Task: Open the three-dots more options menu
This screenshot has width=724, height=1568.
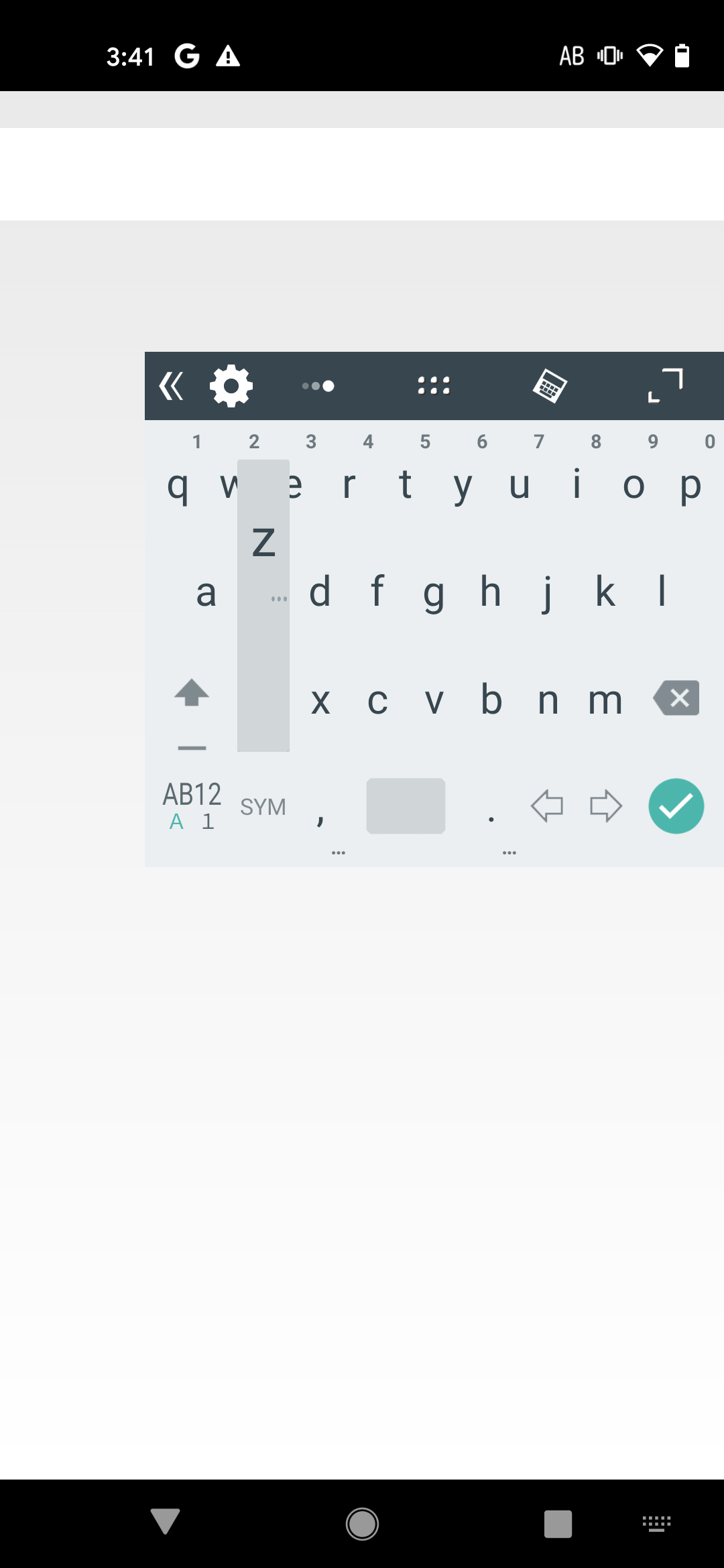Action: 318,386
